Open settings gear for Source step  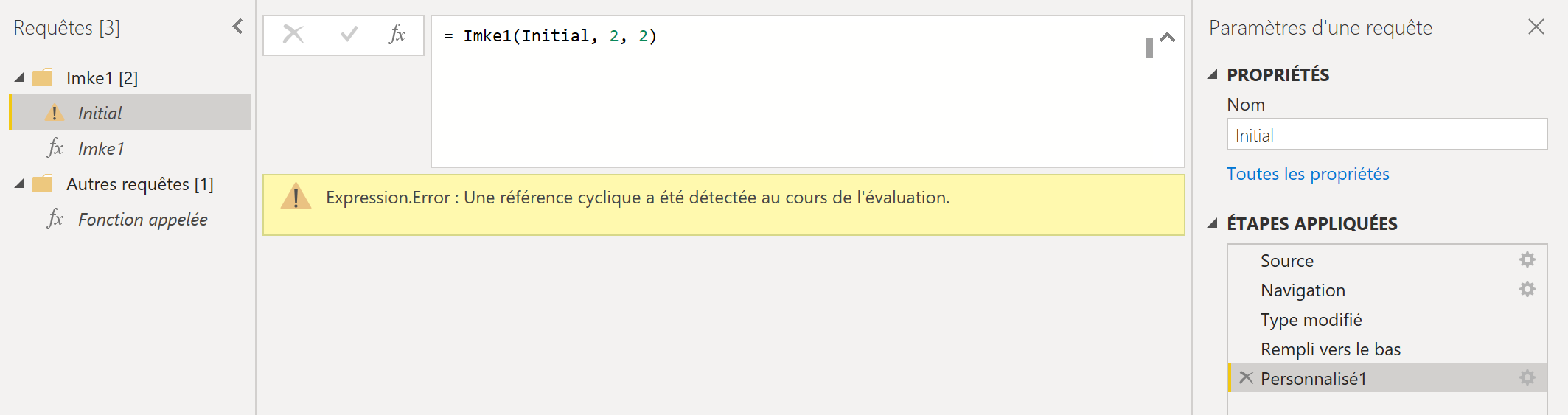pyautogui.click(x=1527, y=259)
